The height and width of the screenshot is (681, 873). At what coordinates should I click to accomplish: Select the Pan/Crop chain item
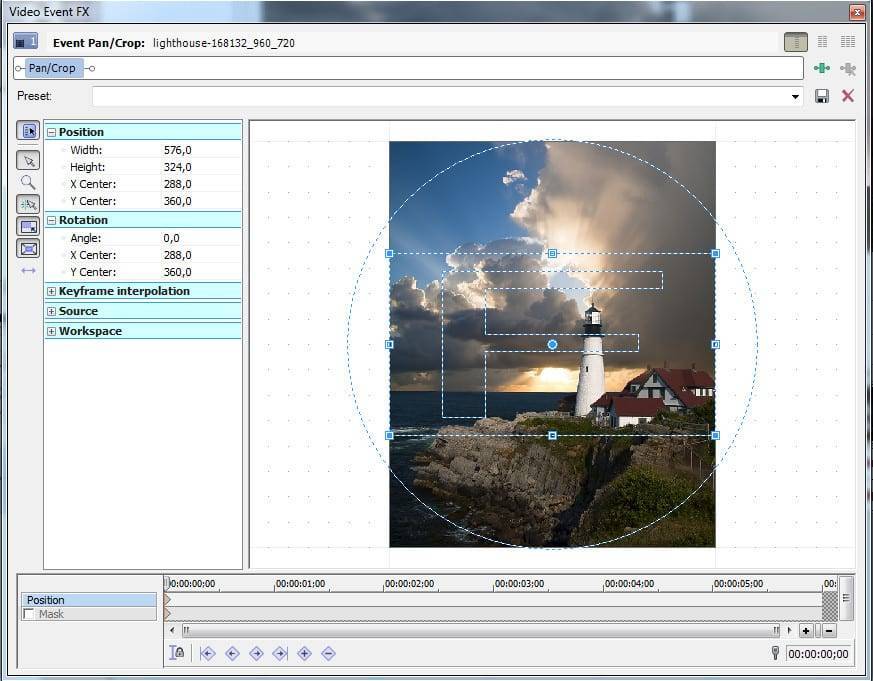[52, 68]
